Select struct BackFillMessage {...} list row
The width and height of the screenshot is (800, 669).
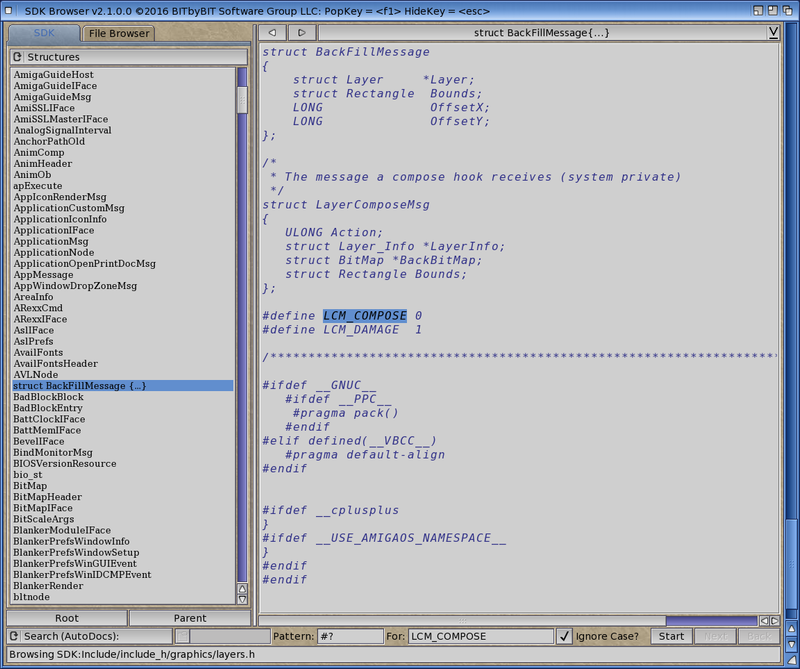[123, 386]
